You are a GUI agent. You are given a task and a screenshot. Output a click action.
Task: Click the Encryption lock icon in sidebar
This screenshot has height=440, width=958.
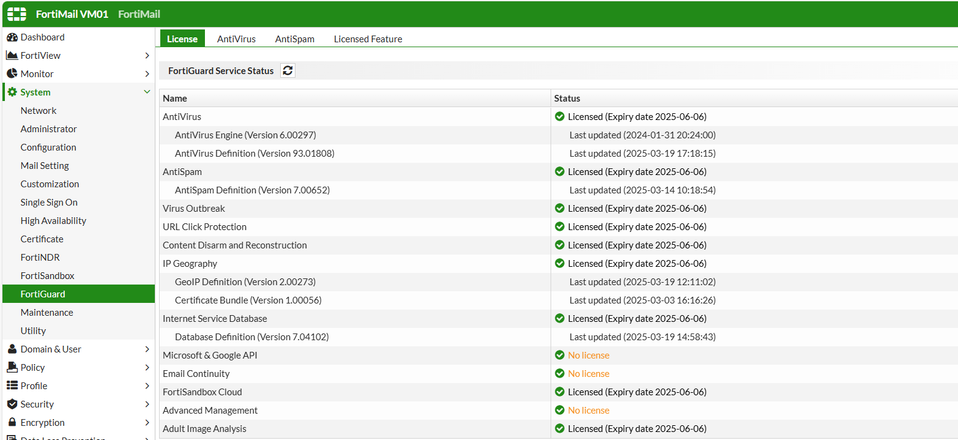tap(12, 423)
